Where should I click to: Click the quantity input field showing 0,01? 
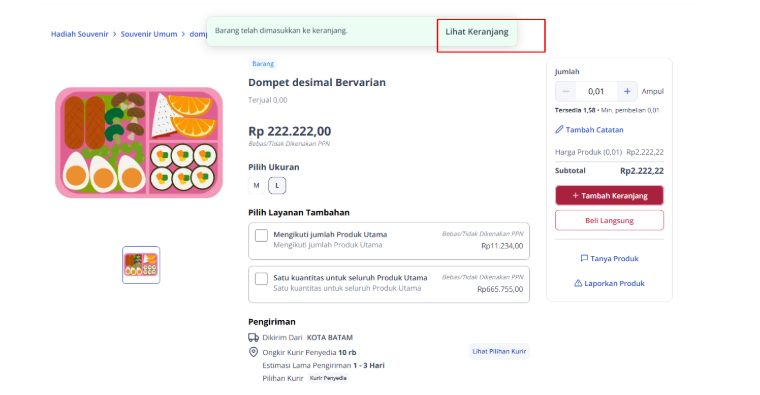pyautogui.click(x=596, y=91)
